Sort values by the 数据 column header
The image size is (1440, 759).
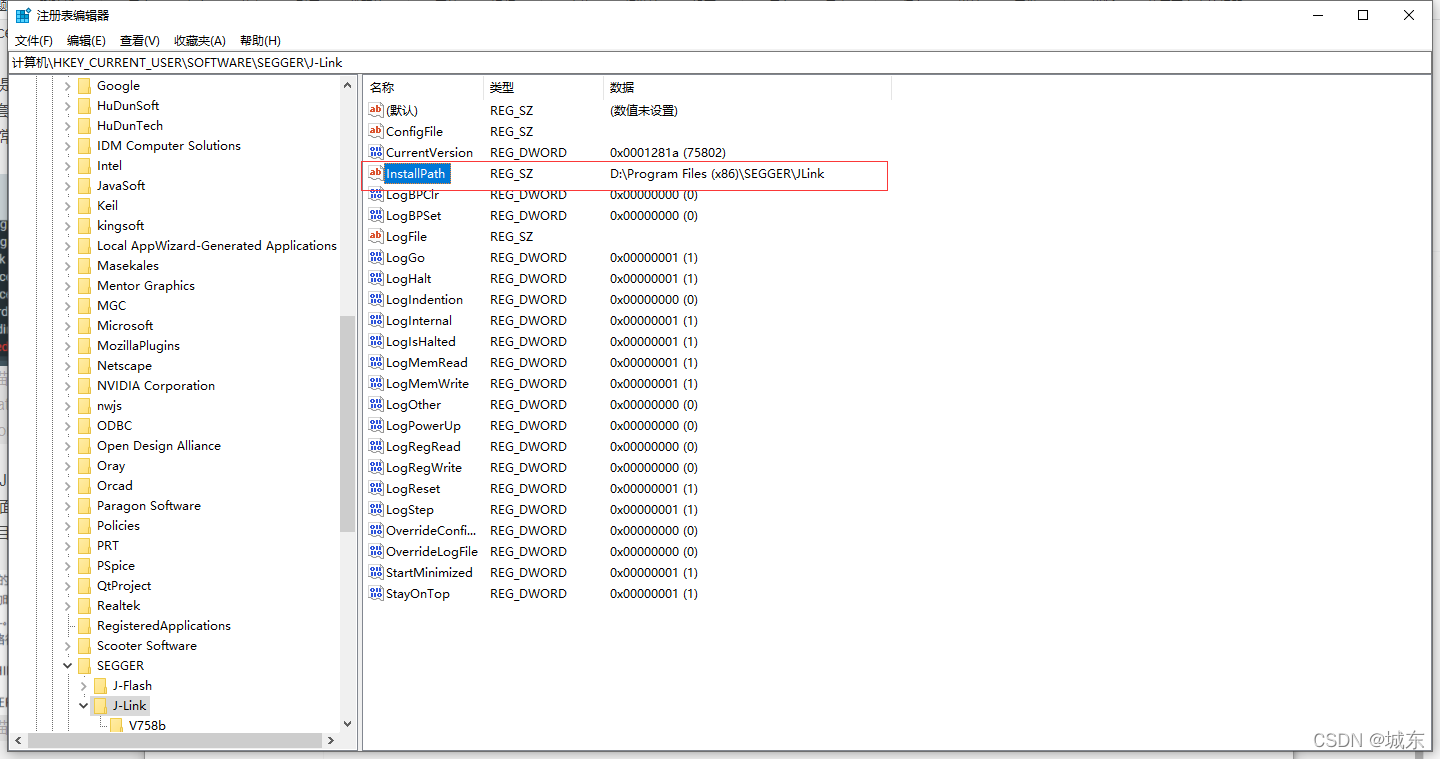click(x=748, y=87)
